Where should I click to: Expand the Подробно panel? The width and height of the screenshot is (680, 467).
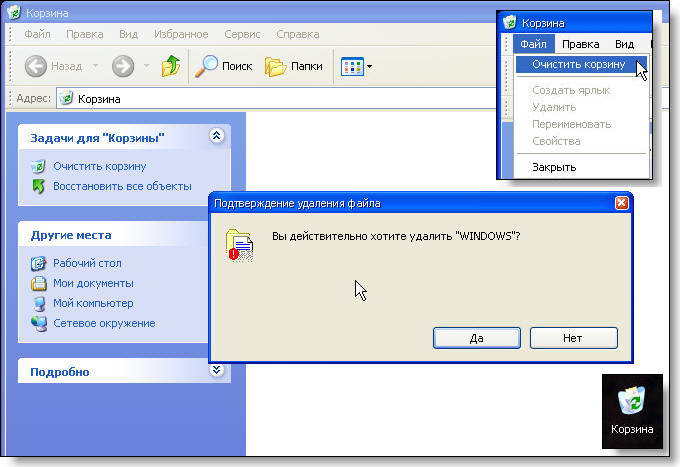(216, 370)
